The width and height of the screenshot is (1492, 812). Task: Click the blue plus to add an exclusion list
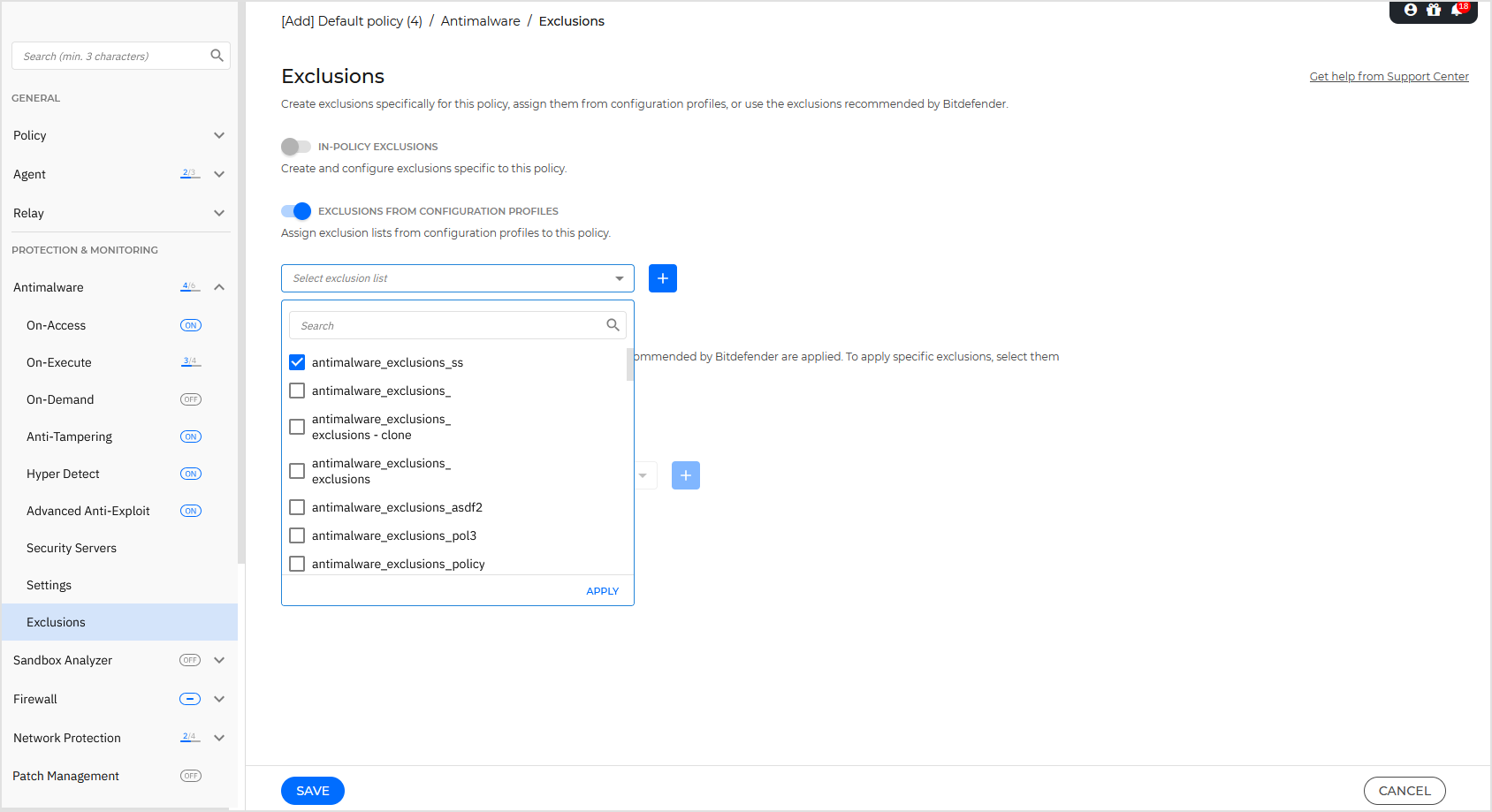point(662,277)
